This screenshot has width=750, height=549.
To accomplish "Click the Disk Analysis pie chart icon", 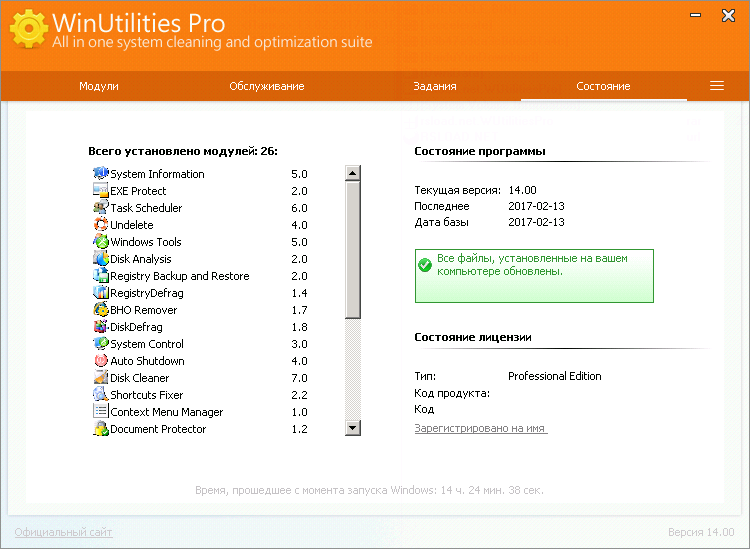I will [100, 258].
